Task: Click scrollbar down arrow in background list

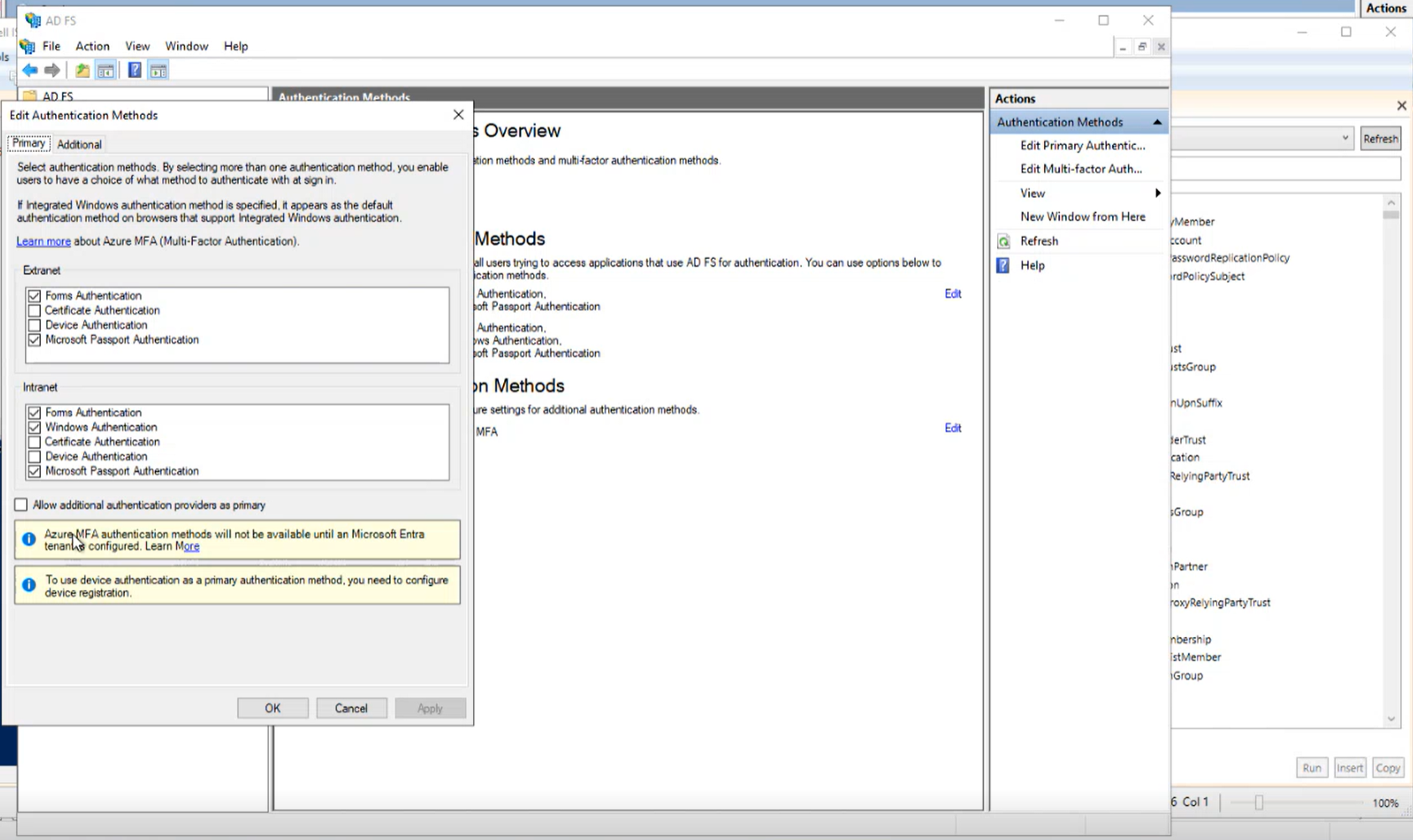Action: [x=1391, y=719]
